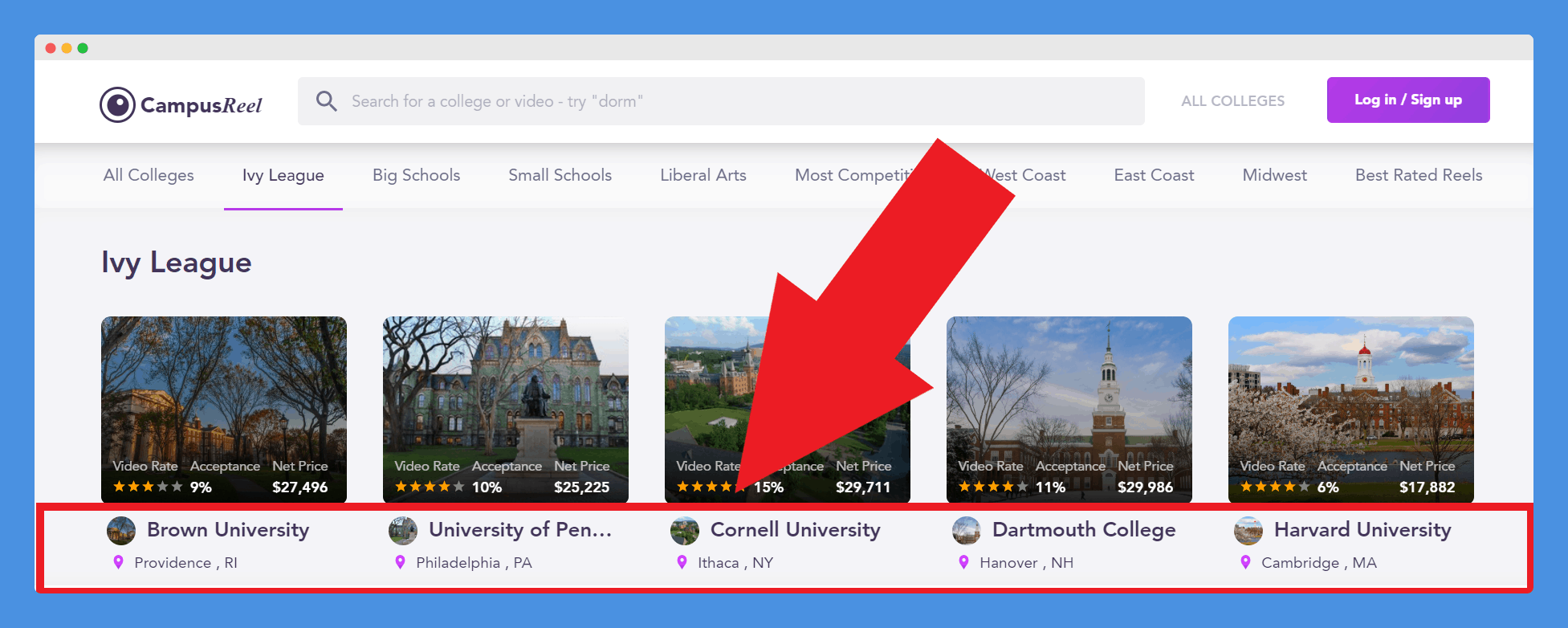Open the Dartmouth College link
This screenshot has height=628, width=1568.
click(1084, 530)
